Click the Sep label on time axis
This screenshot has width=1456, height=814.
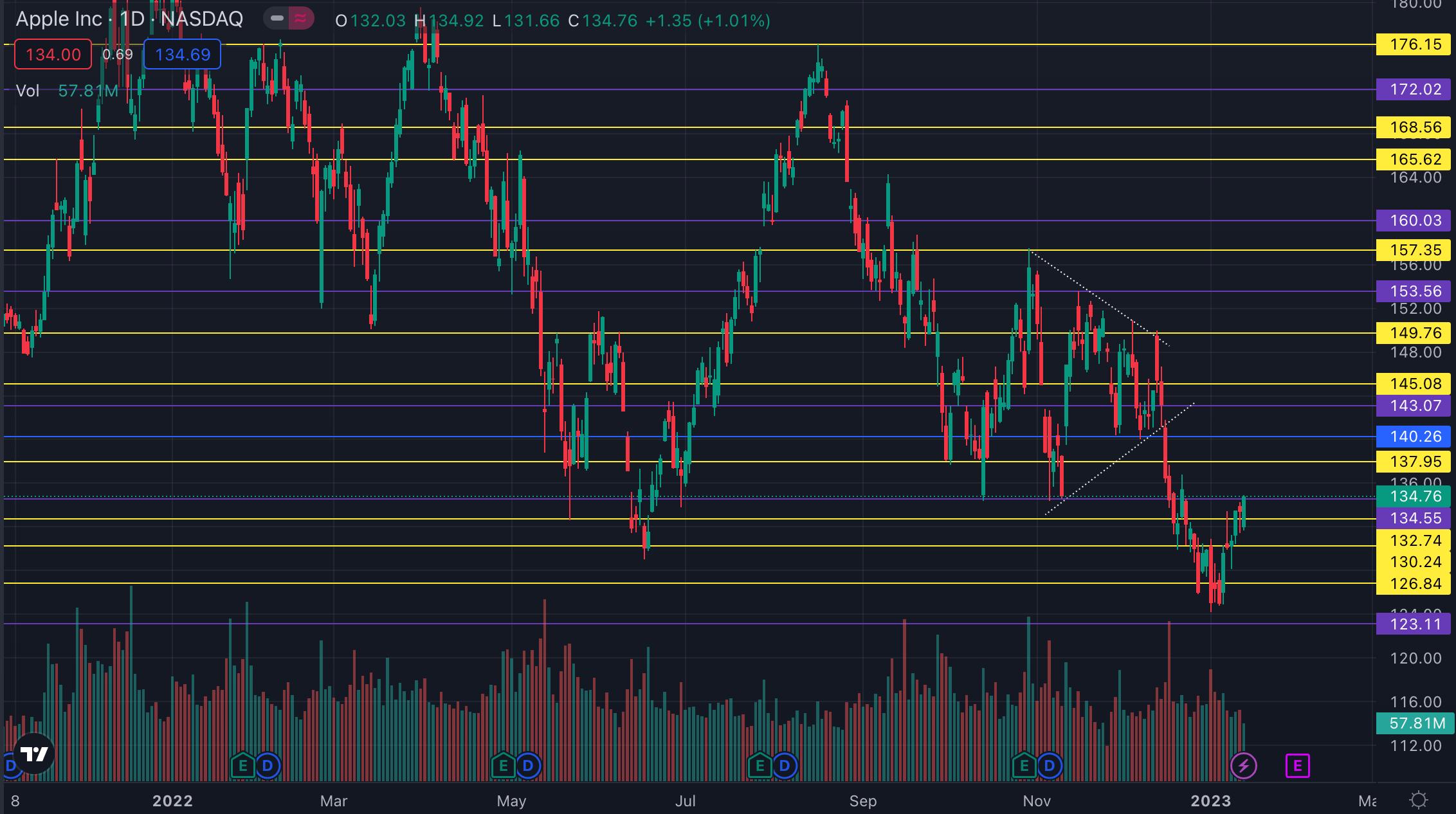point(863,800)
